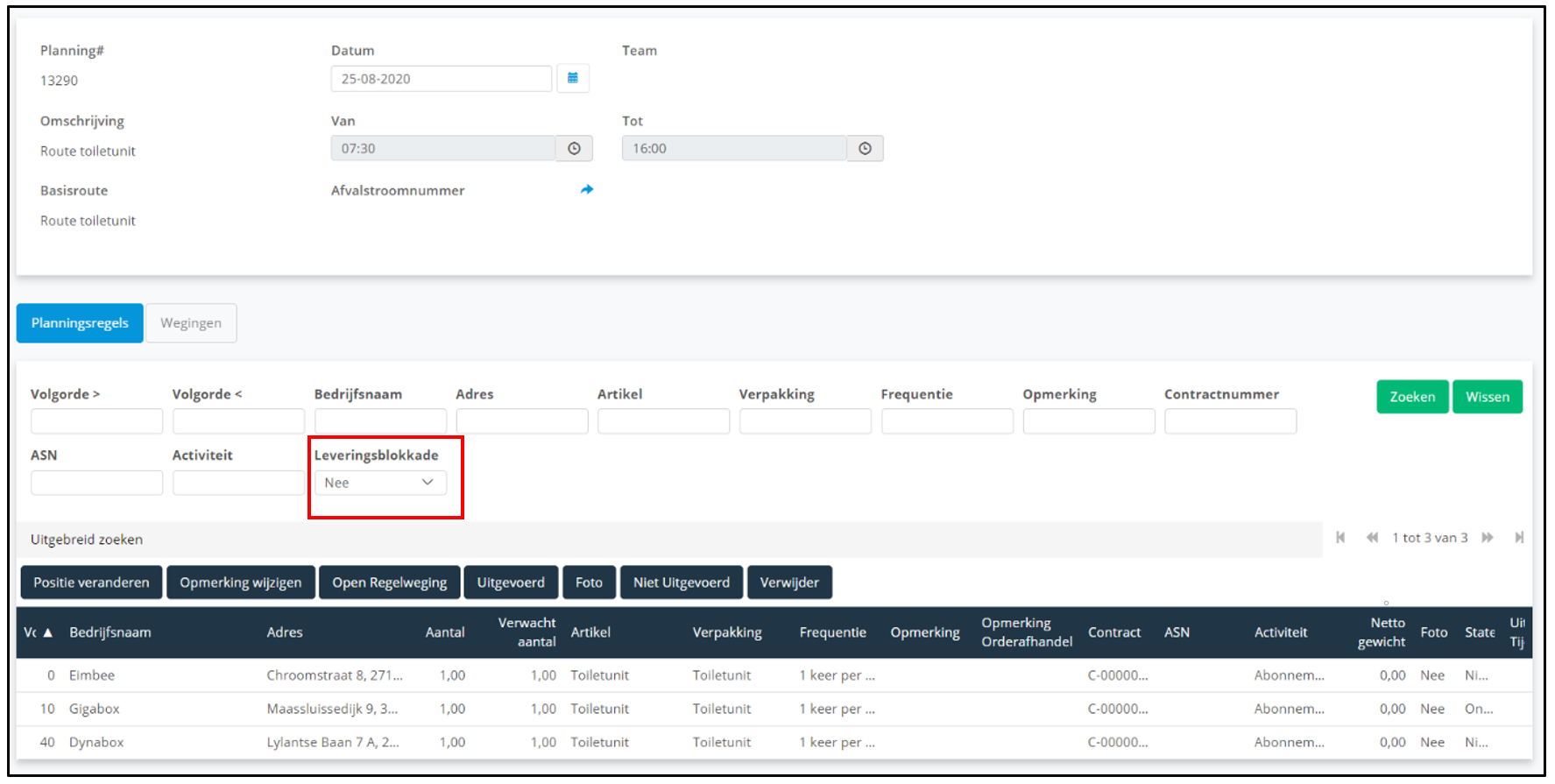Focus the Adres filter field
The image size is (1555, 784).
coord(522,421)
